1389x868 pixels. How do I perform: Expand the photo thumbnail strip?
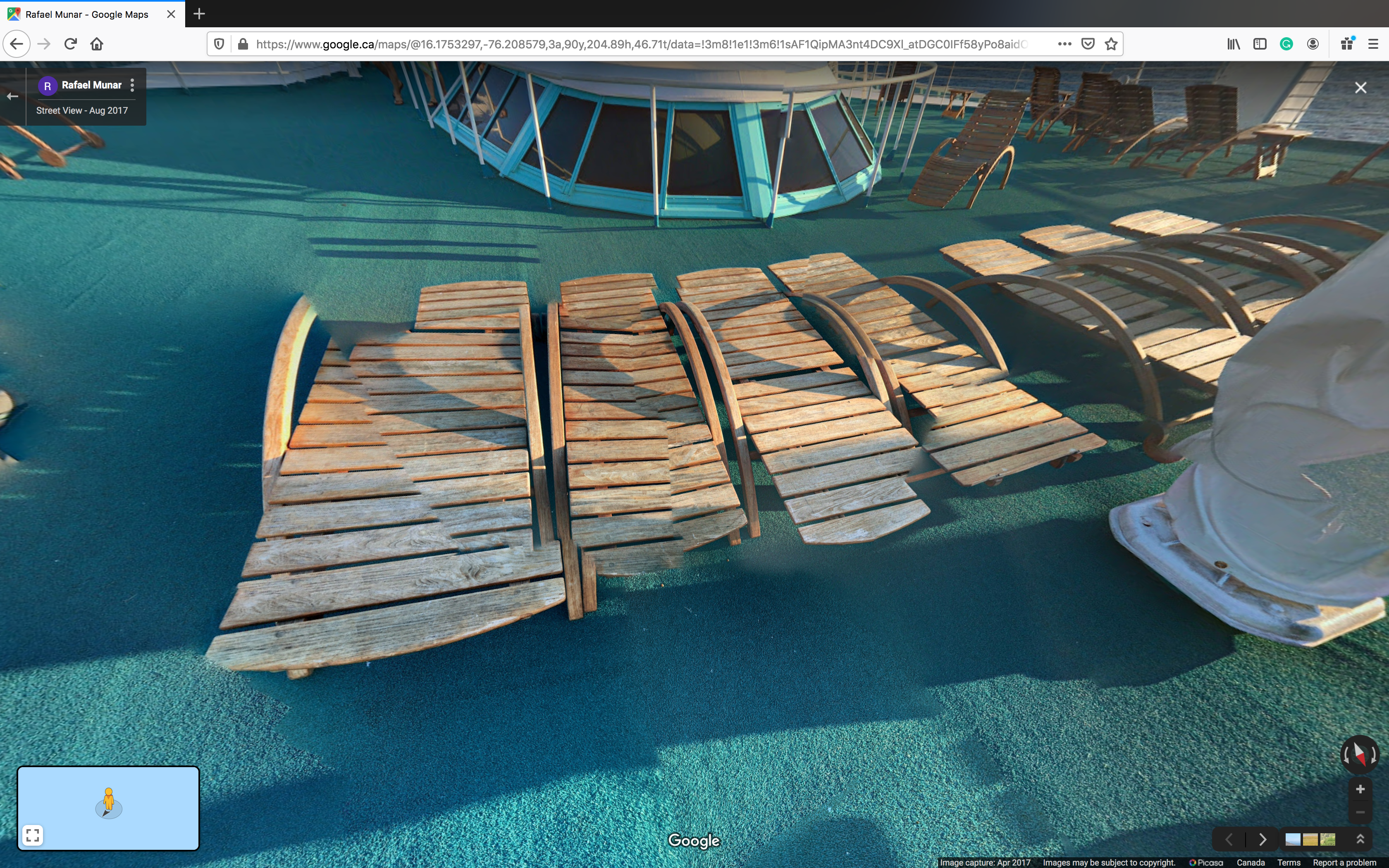pyautogui.click(x=1360, y=839)
